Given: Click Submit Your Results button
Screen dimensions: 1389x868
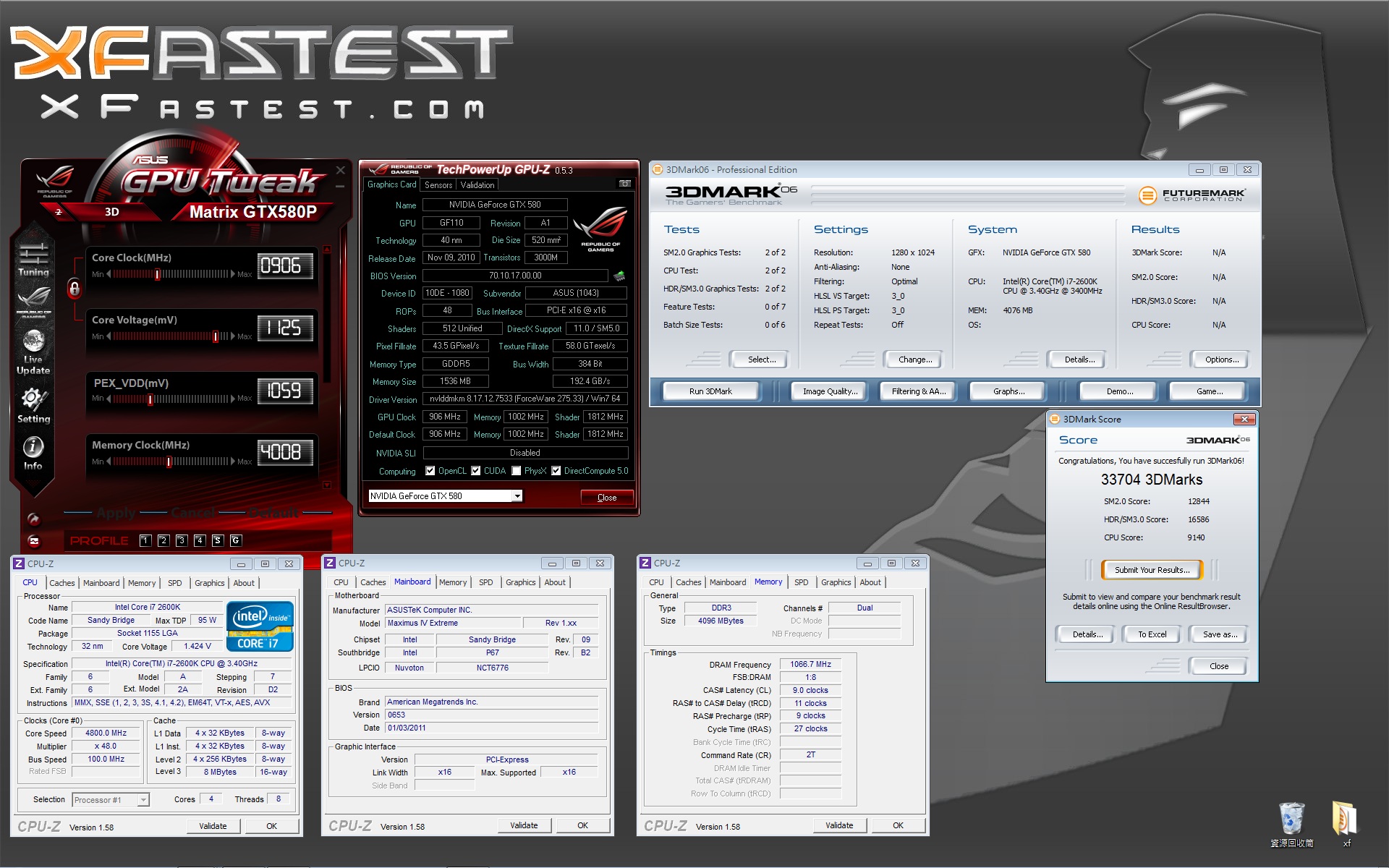Looking at the screenshot, I should (x=1151, y=570).
